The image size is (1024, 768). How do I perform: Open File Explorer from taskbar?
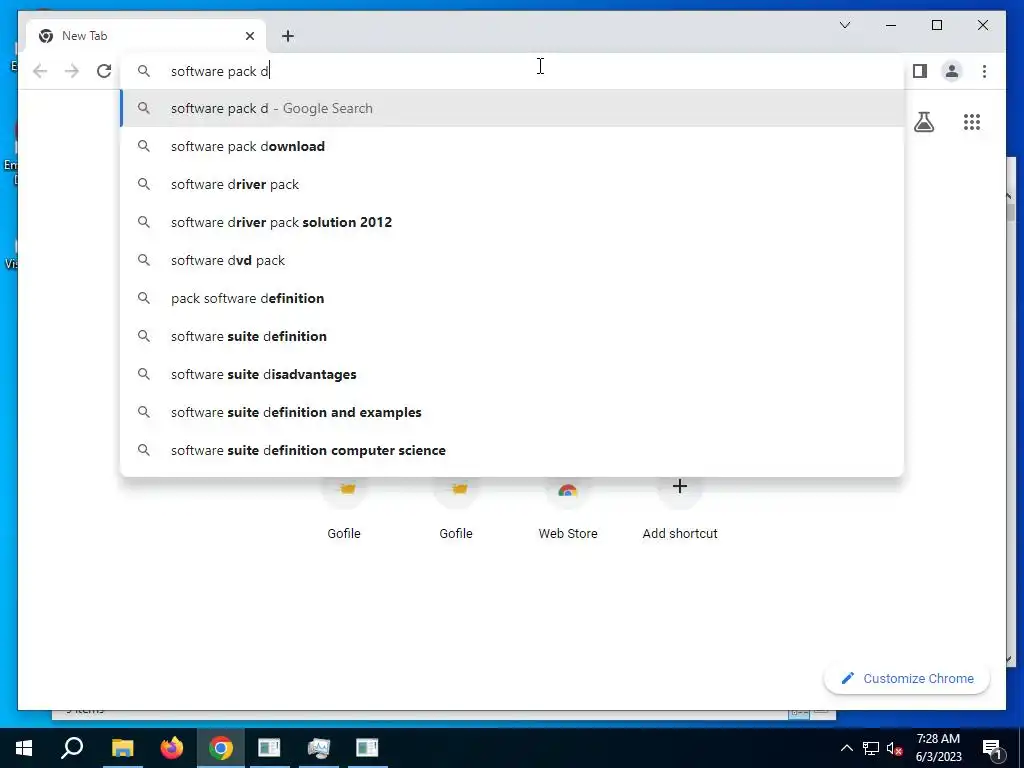122,748
